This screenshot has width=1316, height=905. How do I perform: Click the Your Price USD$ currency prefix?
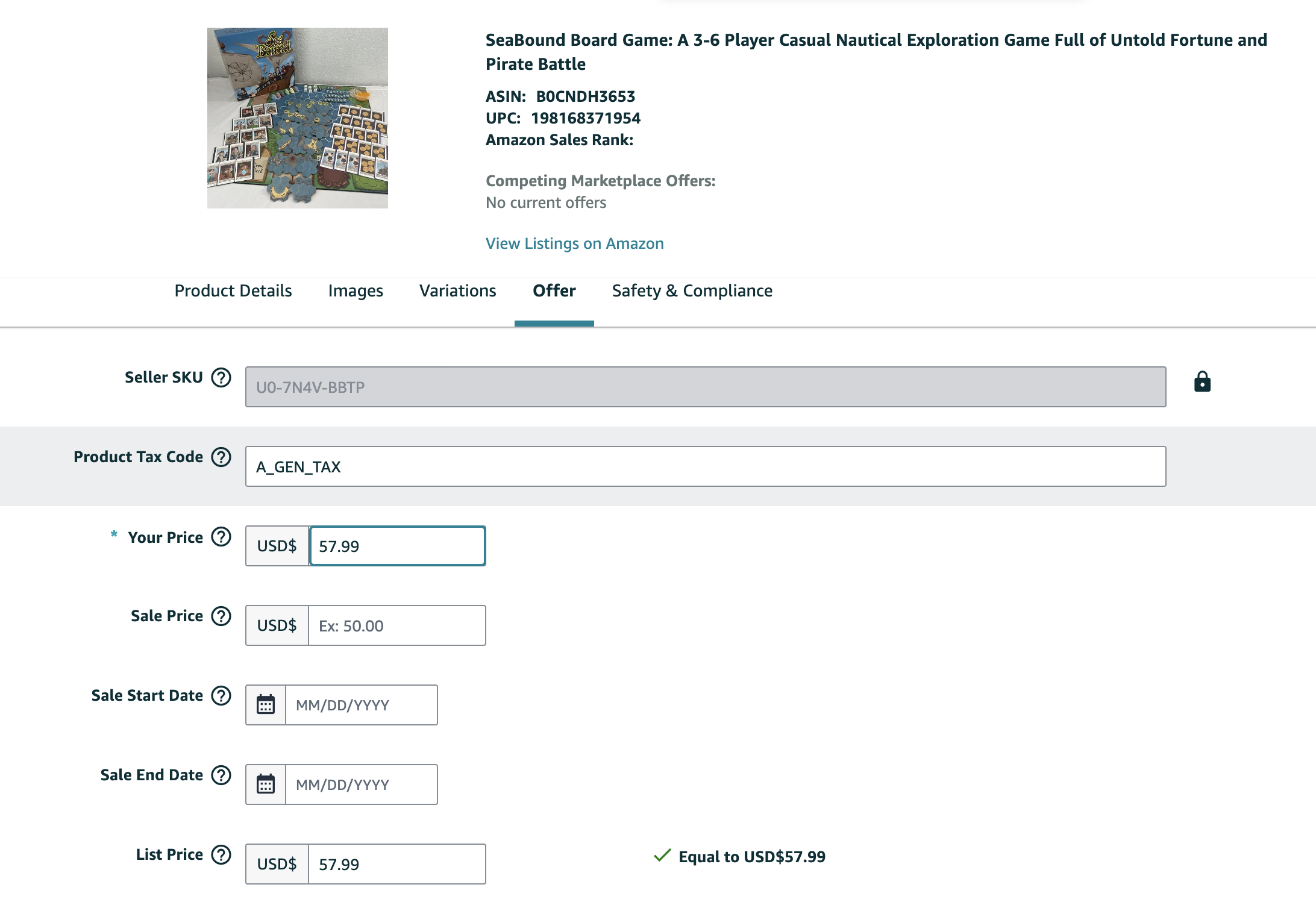[277, 546]
